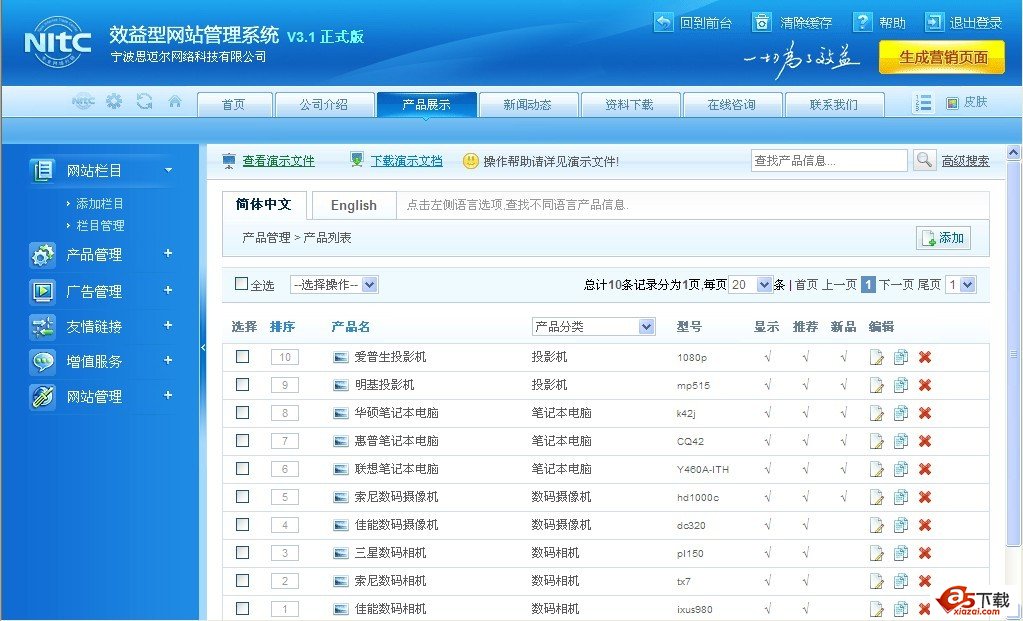This screenshot has width=1023, height=621.
Task: Switch to the English language tab
Action: (x=353, y=205)
